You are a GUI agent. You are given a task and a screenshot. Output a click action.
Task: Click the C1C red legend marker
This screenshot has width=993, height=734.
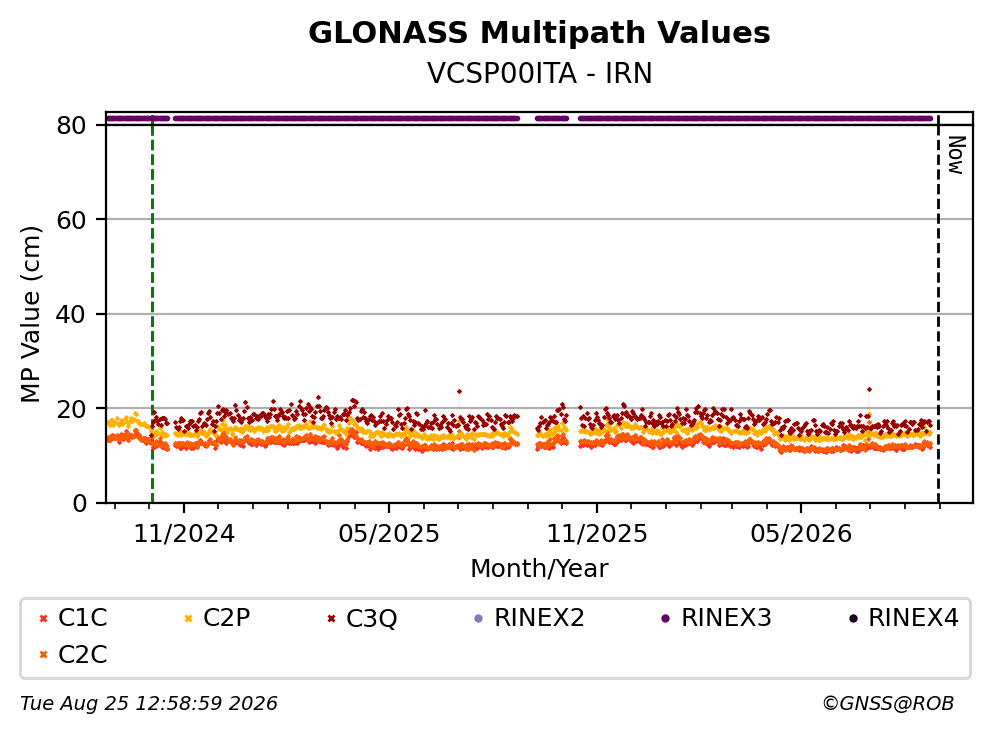(43, 618)
